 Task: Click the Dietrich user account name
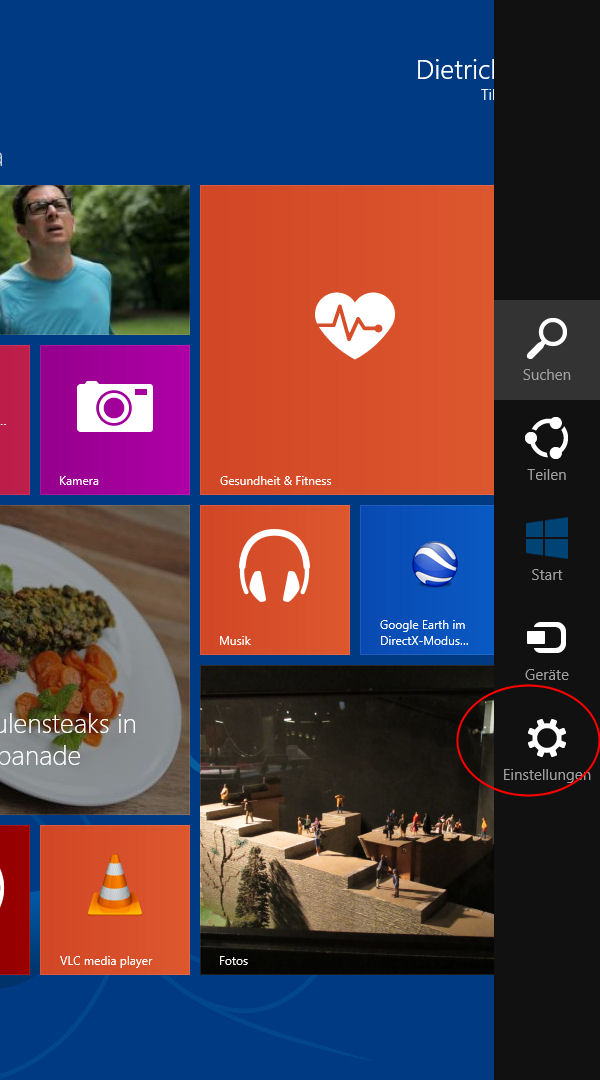click(x=455, y=69)
